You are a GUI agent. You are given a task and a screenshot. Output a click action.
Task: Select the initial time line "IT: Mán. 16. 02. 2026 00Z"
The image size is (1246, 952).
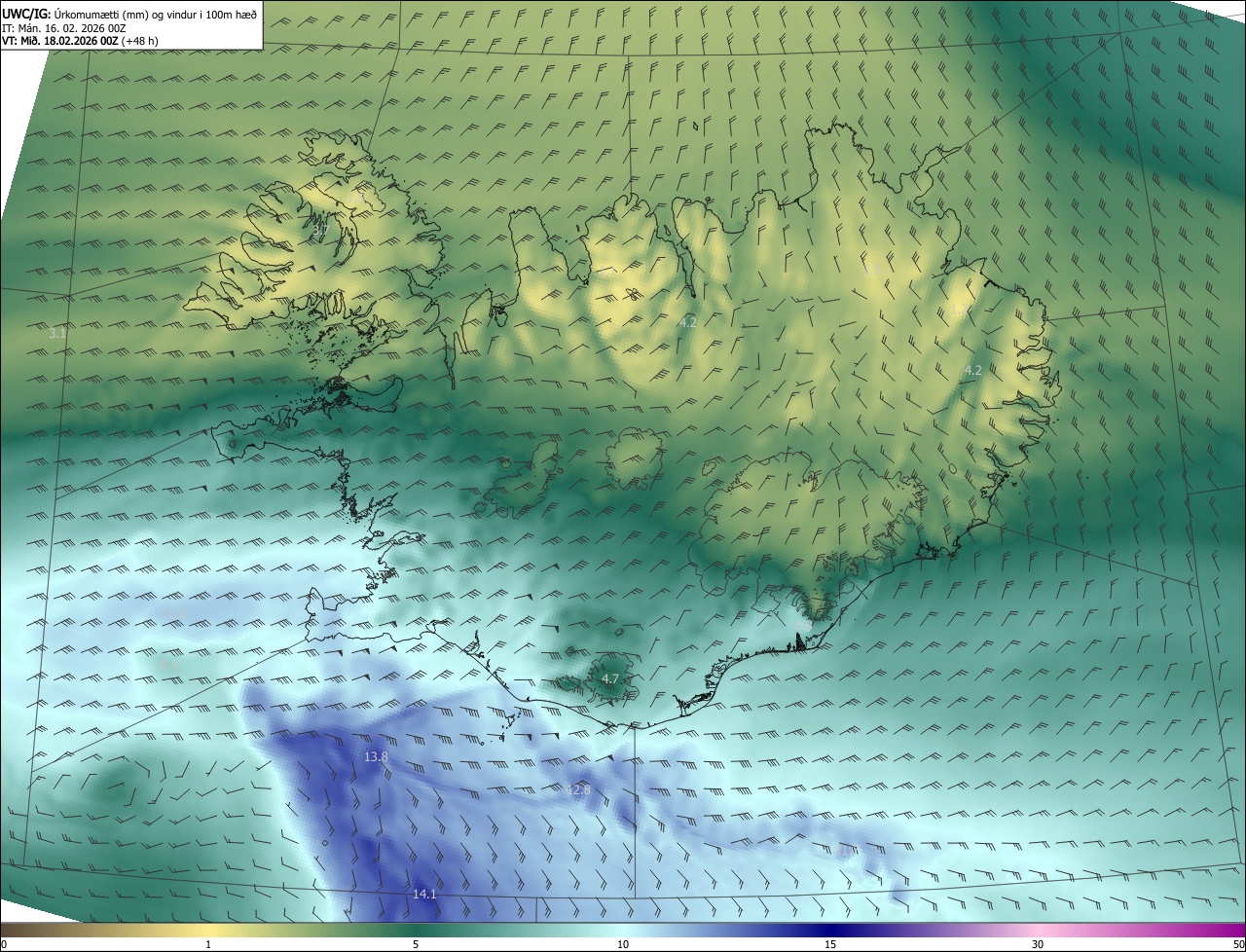(63, 28)
